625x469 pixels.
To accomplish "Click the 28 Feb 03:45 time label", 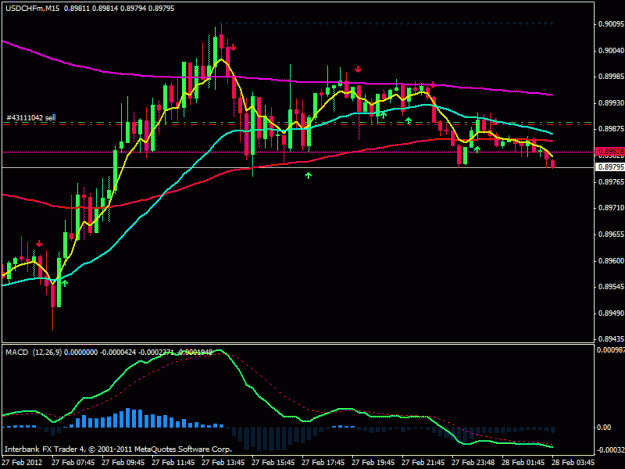I will pos(573,463).
